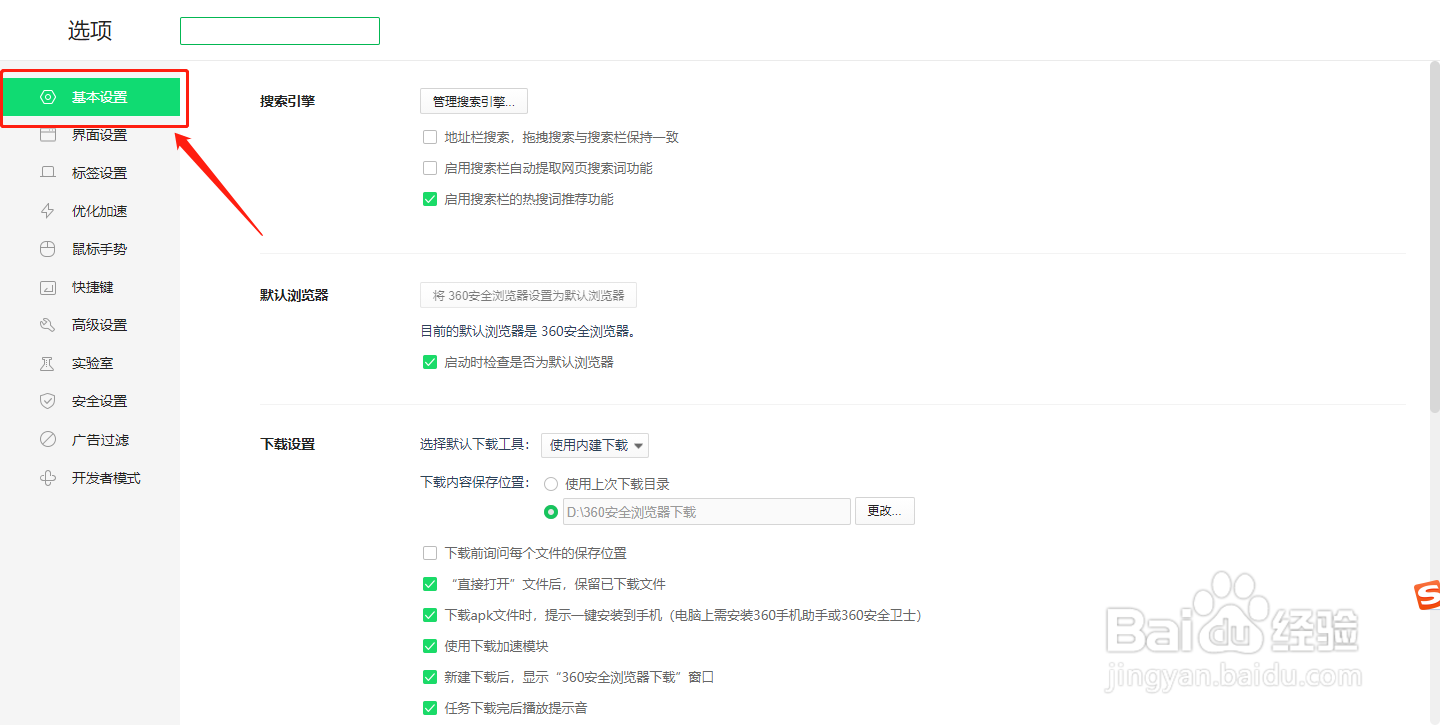1440x725 pixels.
Task: Click the 广告过滤 block icon
Action: (47, 440)
